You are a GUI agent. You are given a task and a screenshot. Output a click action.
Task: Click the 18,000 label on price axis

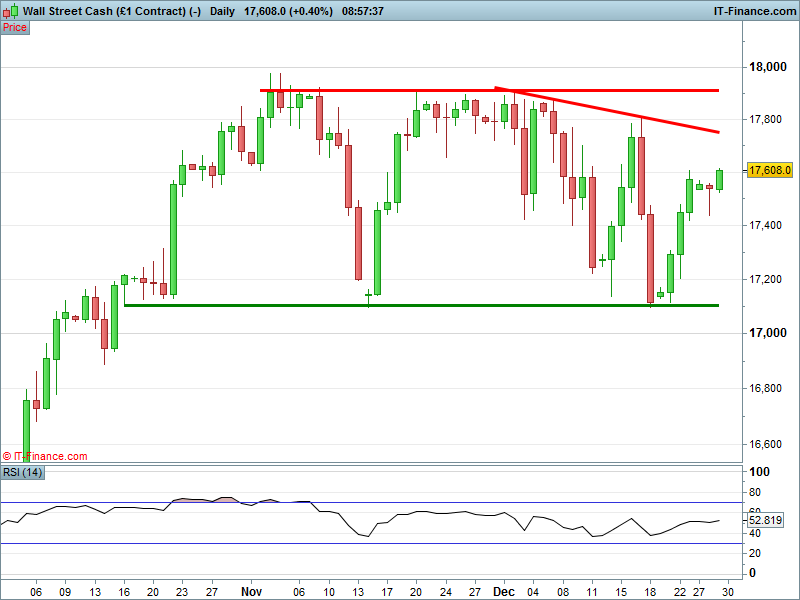pos(769,67)
